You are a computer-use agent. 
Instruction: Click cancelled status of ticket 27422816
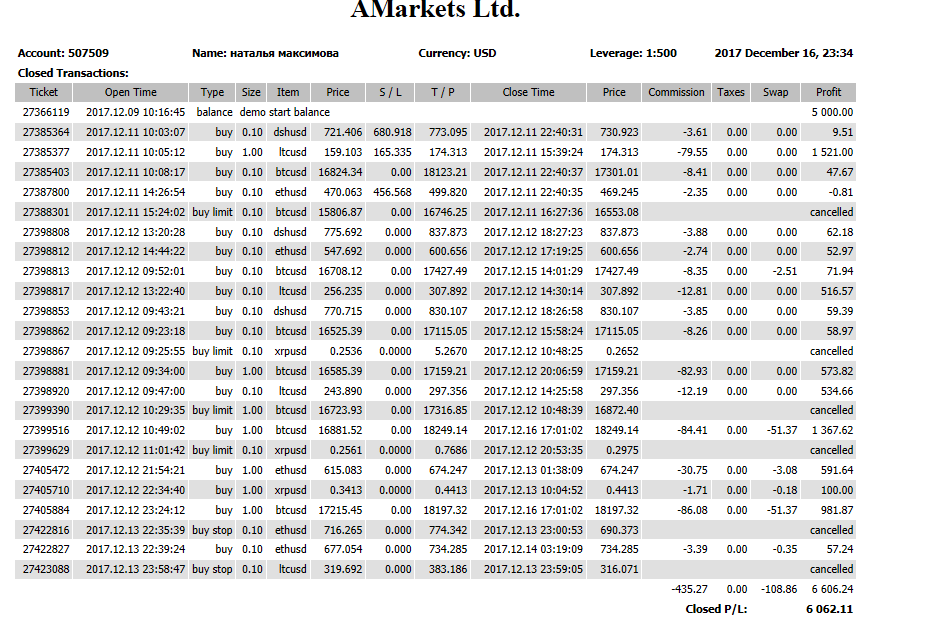tap(831, 530)
